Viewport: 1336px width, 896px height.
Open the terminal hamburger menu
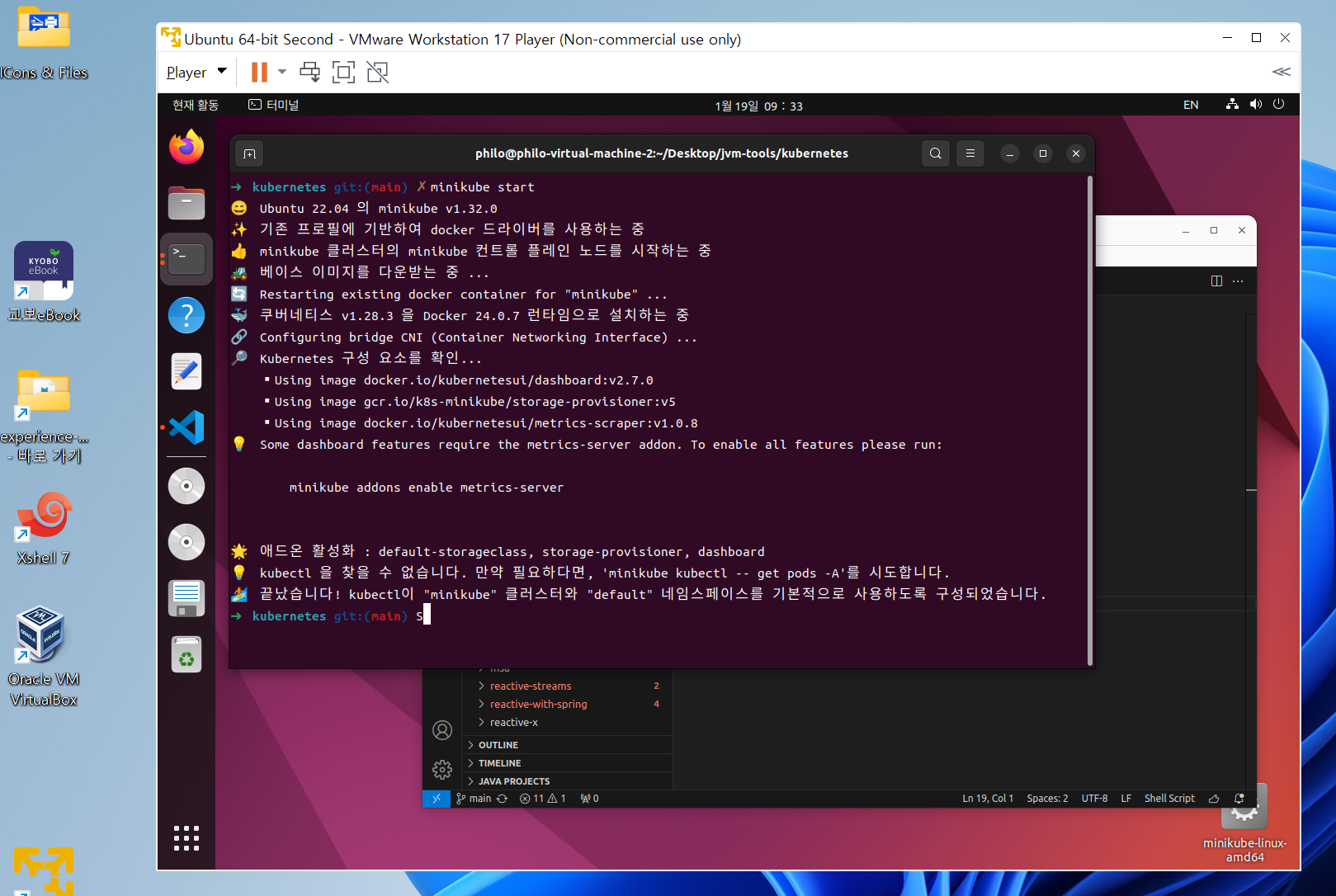click(x=970, y=153)
